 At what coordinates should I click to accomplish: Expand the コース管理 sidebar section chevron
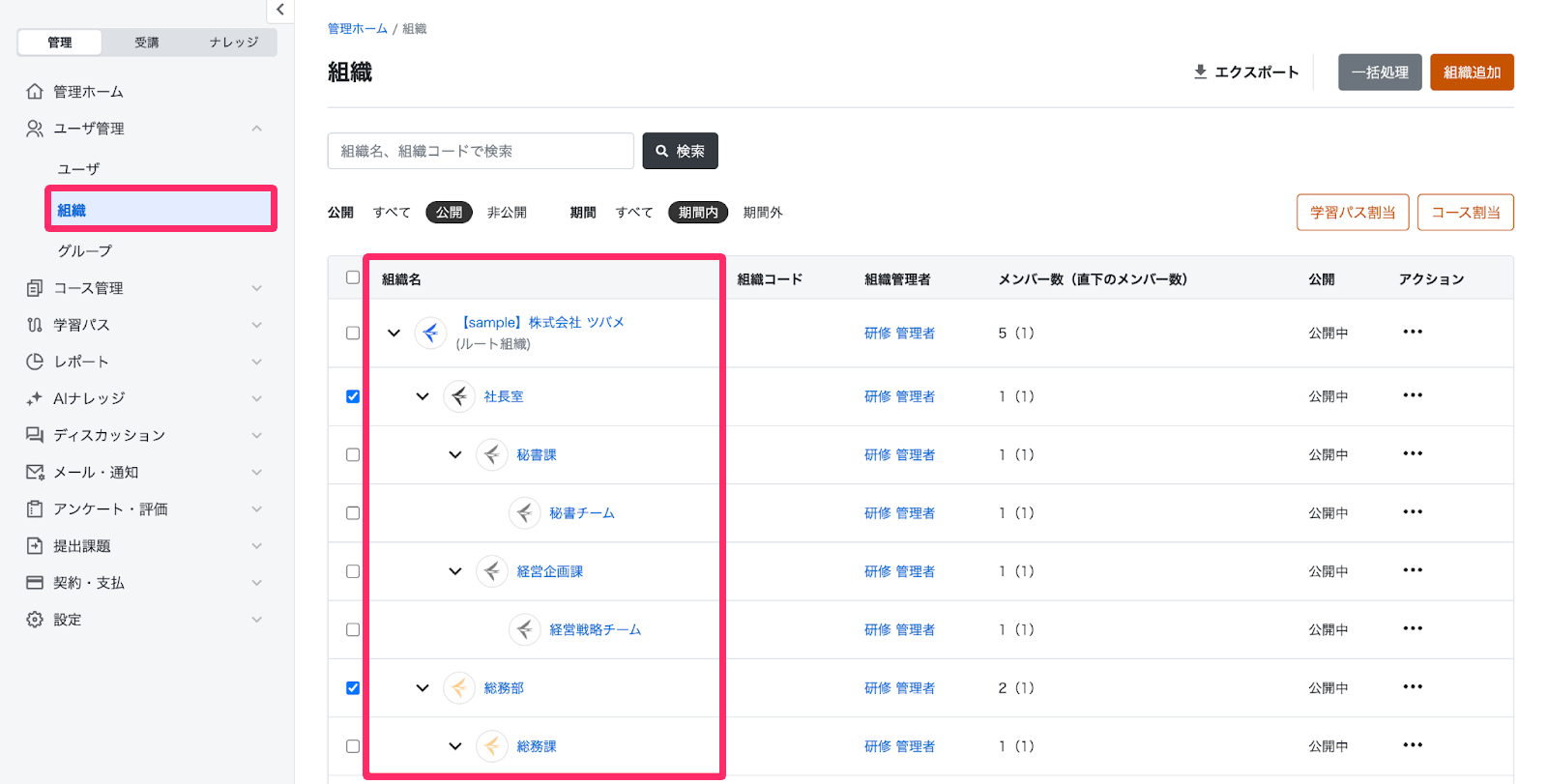click(x=256, y=288)
